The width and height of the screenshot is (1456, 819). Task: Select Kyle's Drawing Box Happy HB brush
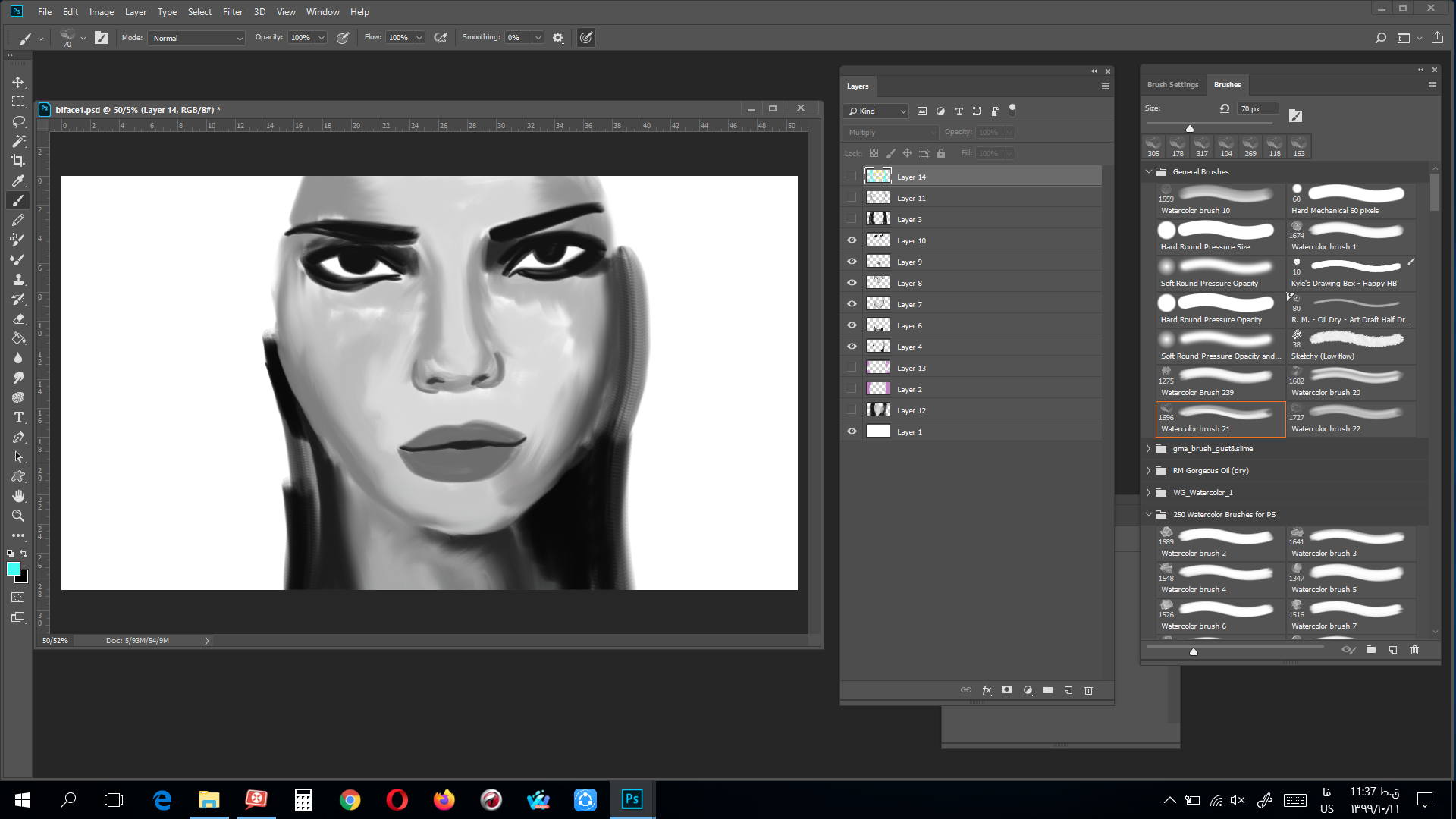(x=1351, y=273)
